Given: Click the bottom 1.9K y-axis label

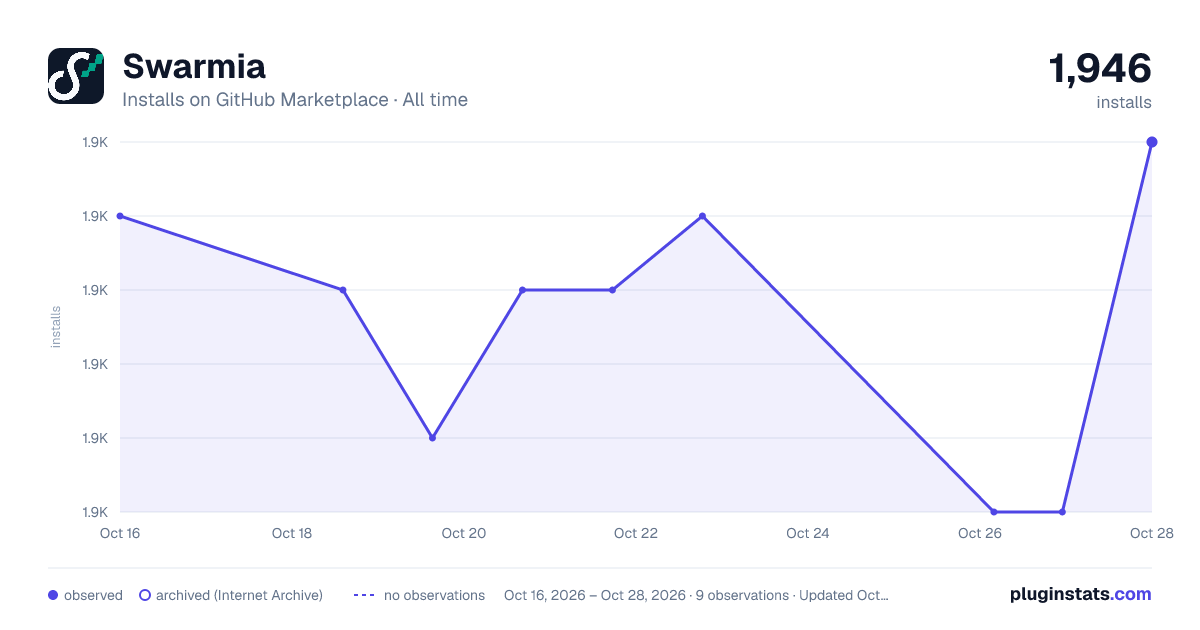Looking at the screenshot, I should click(95, 512).
